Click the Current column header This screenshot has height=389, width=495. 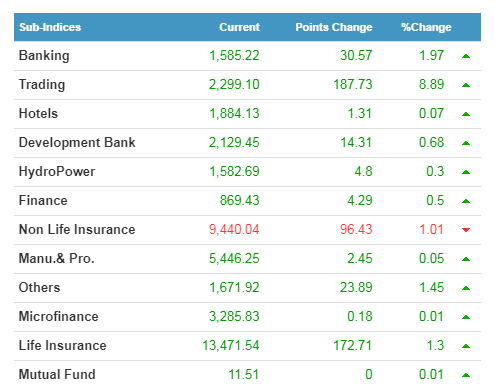tap(239, 27)
